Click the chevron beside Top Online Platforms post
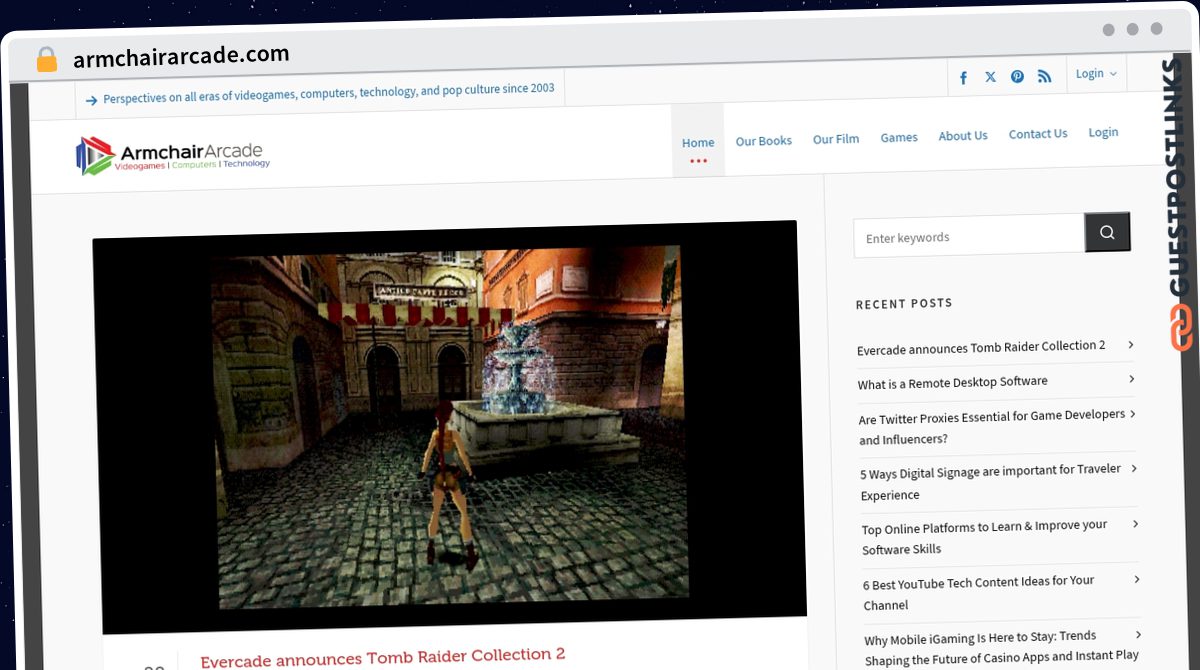1200x670 pixels. pyautogui.click(x=1134, y=523)
